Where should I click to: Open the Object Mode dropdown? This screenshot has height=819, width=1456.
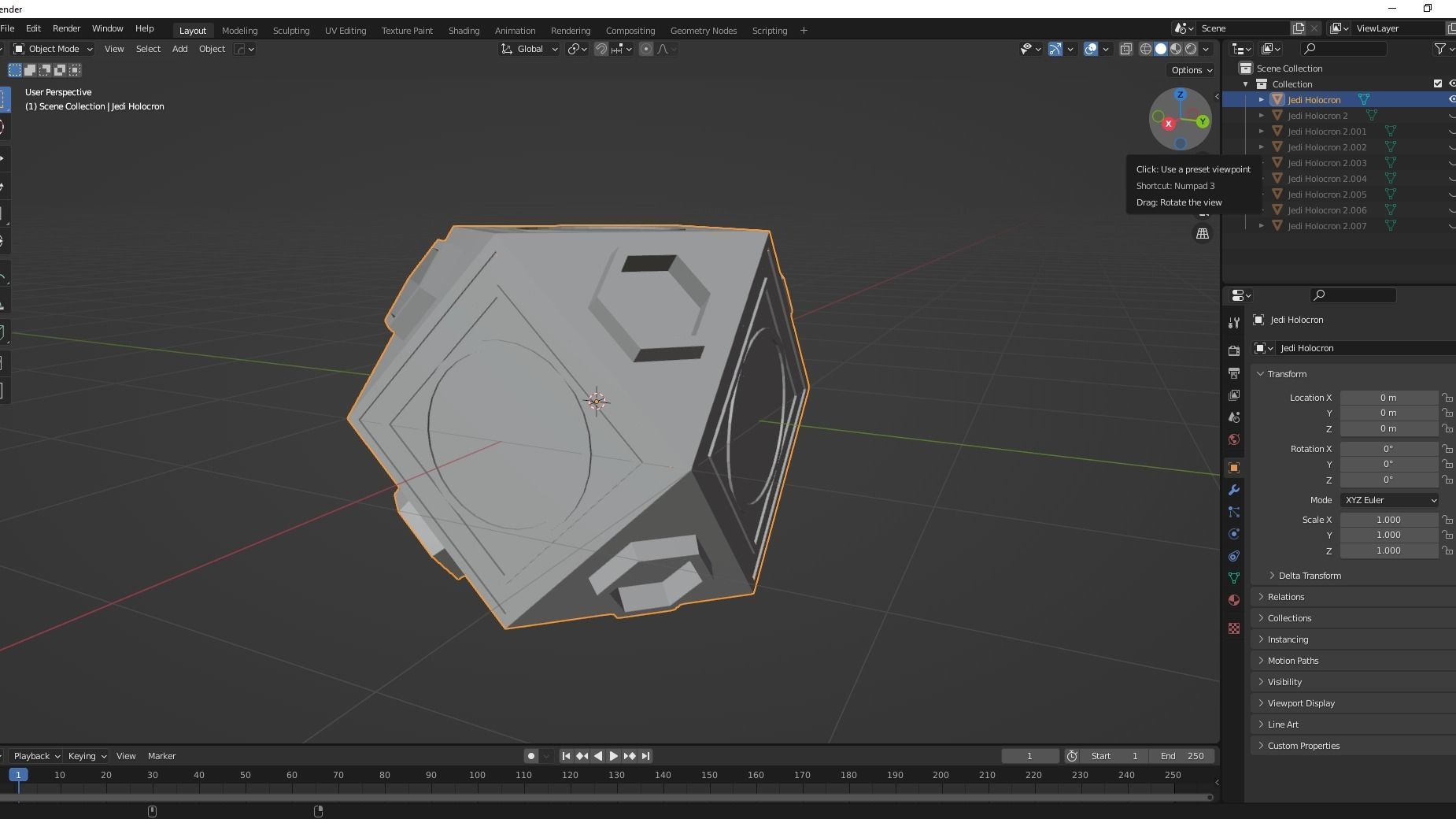point(54,49)
